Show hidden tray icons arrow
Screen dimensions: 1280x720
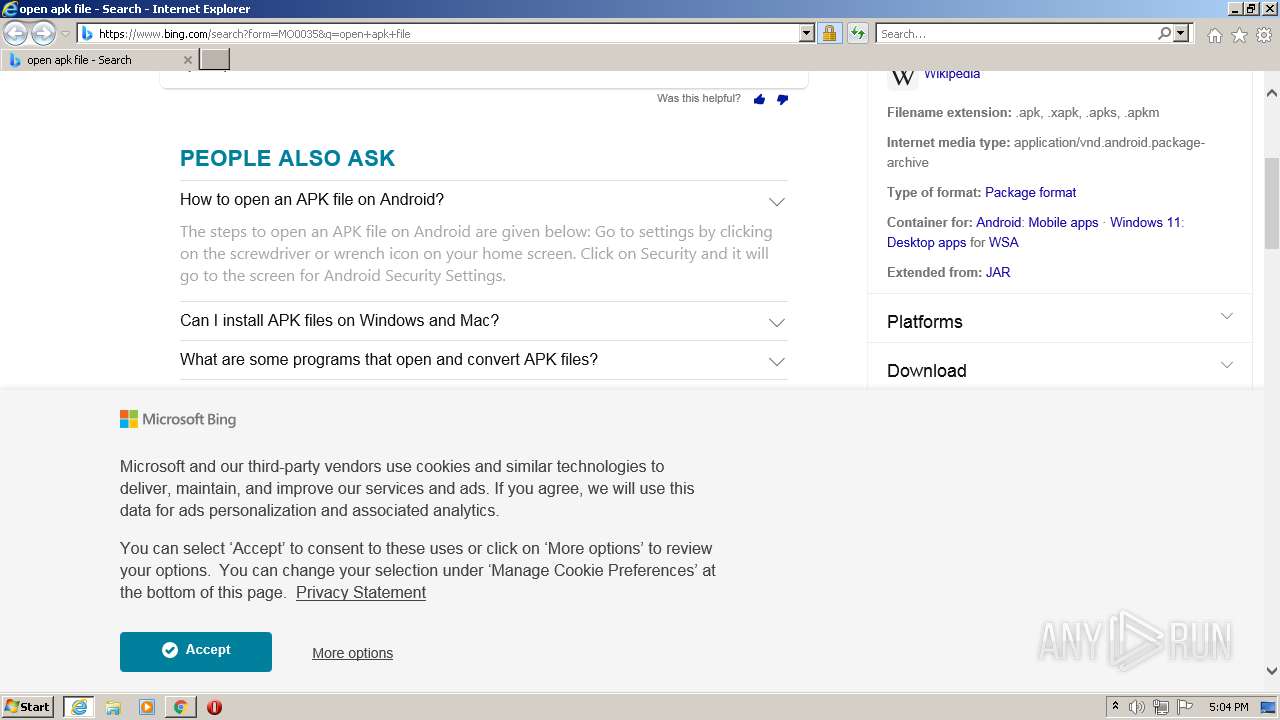(1115, 707)
